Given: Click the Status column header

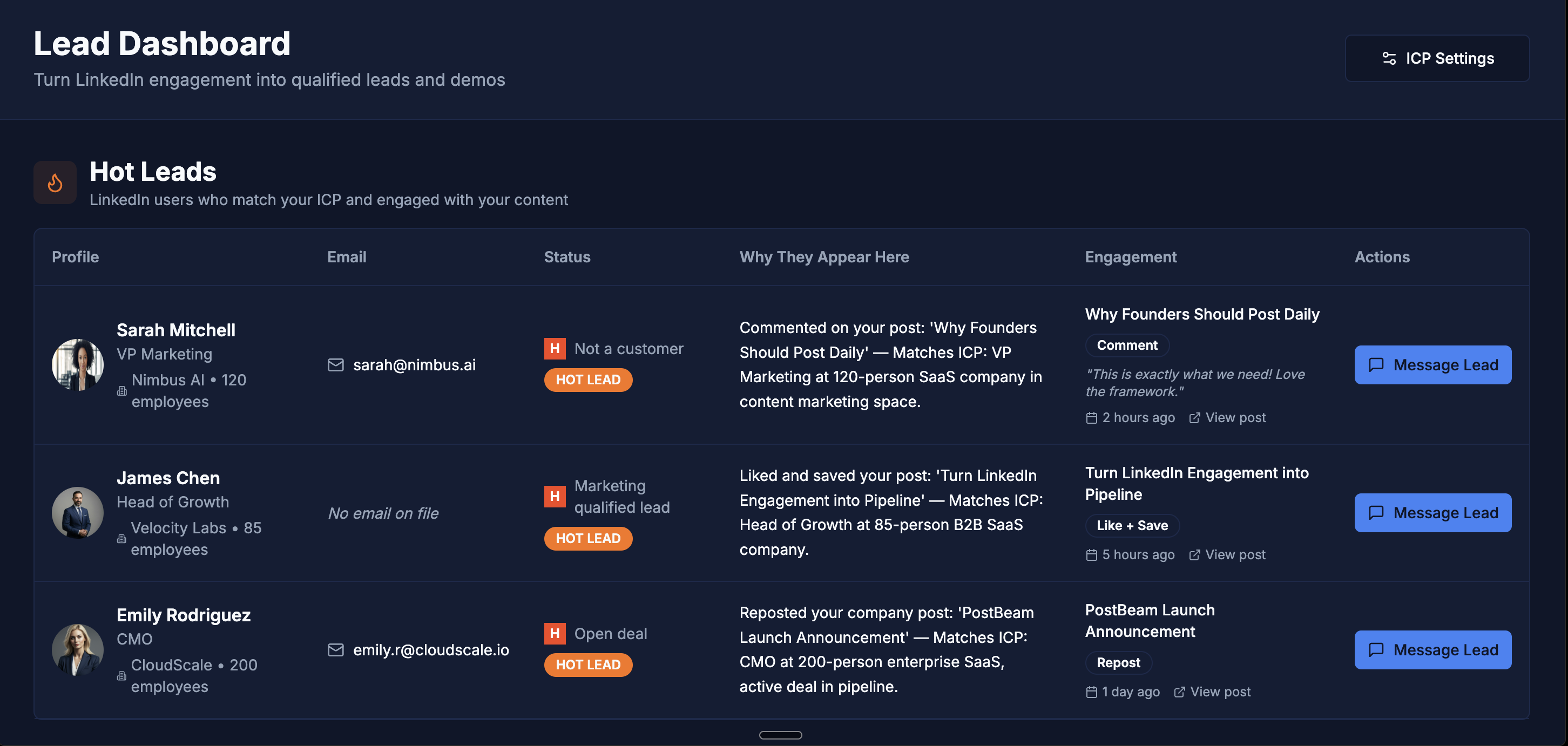Looking at the screenshot, I should 567,257.
